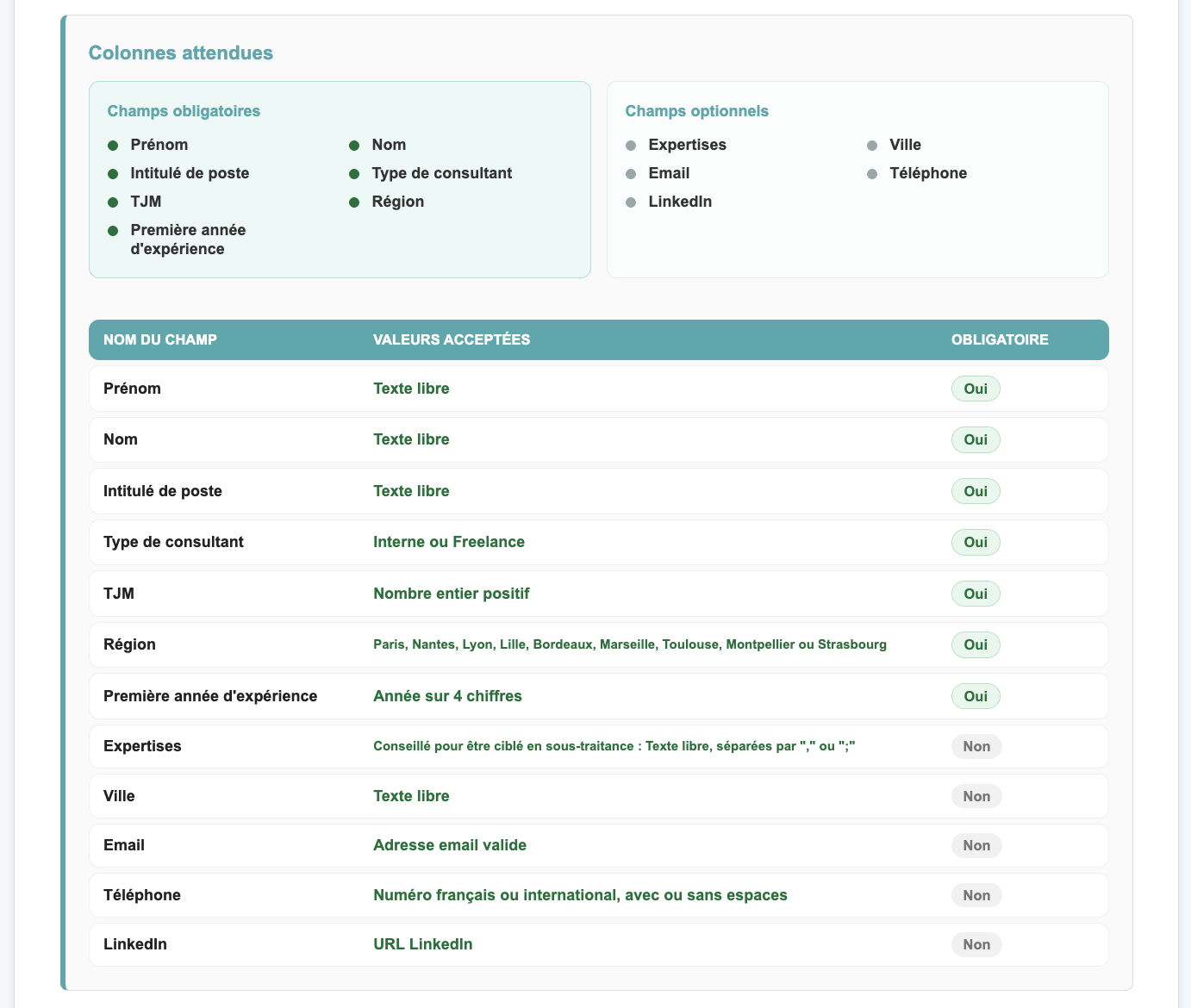The image size is (1191, 1008).
Task: Click "LinkedIn" in the Champs optionnels list
Action: 680,202
